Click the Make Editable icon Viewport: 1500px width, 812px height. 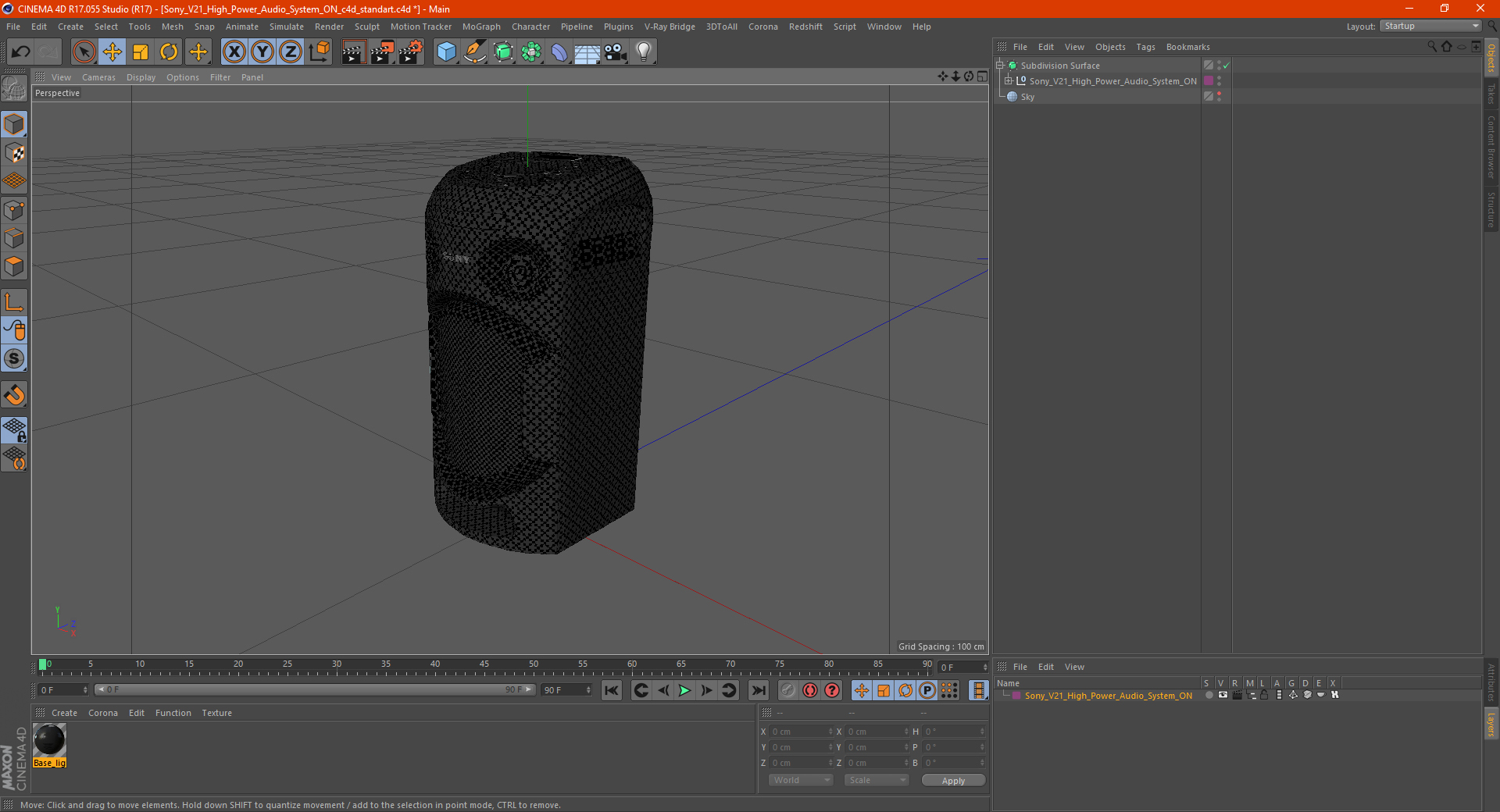[x=14, y=89]
